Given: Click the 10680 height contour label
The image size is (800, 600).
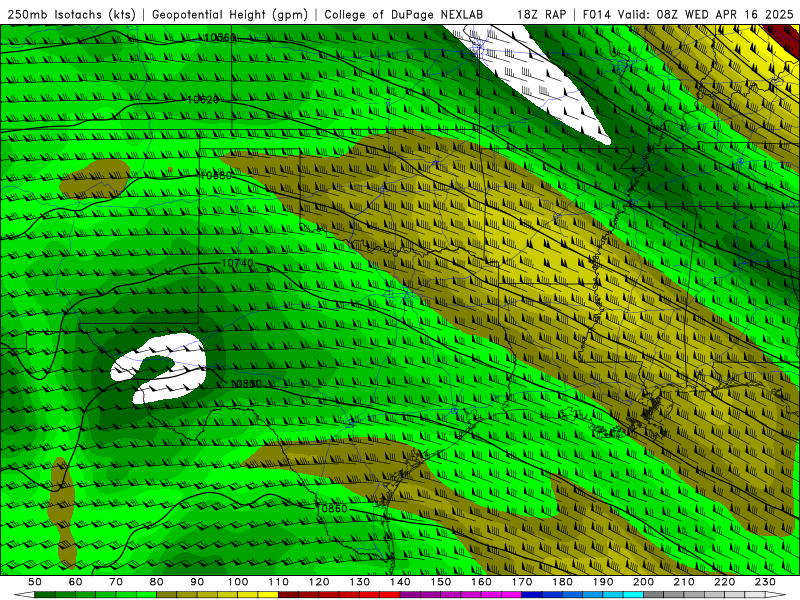Looking at the screenshot, I should click(x=216, y=175).
